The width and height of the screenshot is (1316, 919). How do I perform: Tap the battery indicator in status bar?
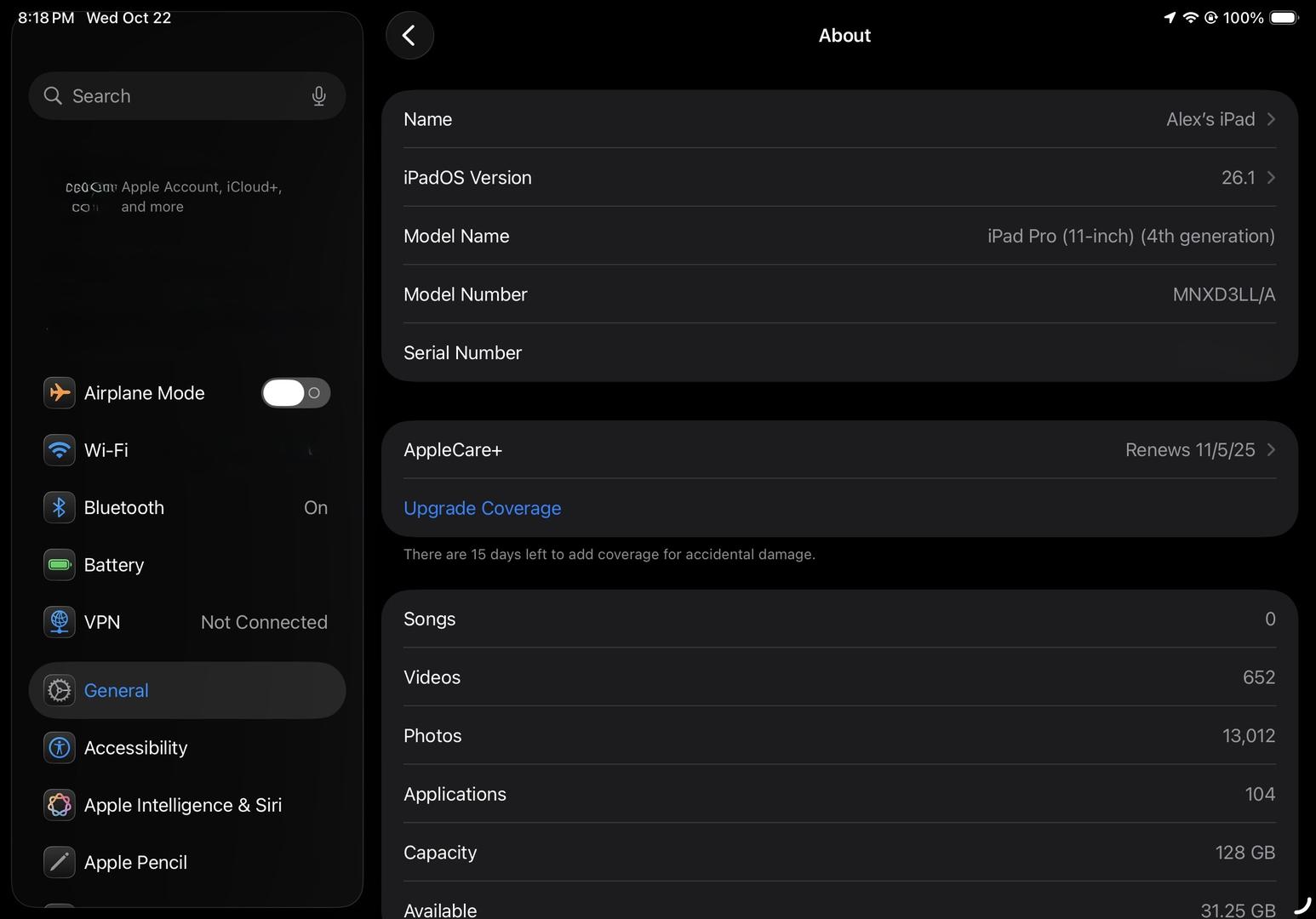coord(1284,18)
